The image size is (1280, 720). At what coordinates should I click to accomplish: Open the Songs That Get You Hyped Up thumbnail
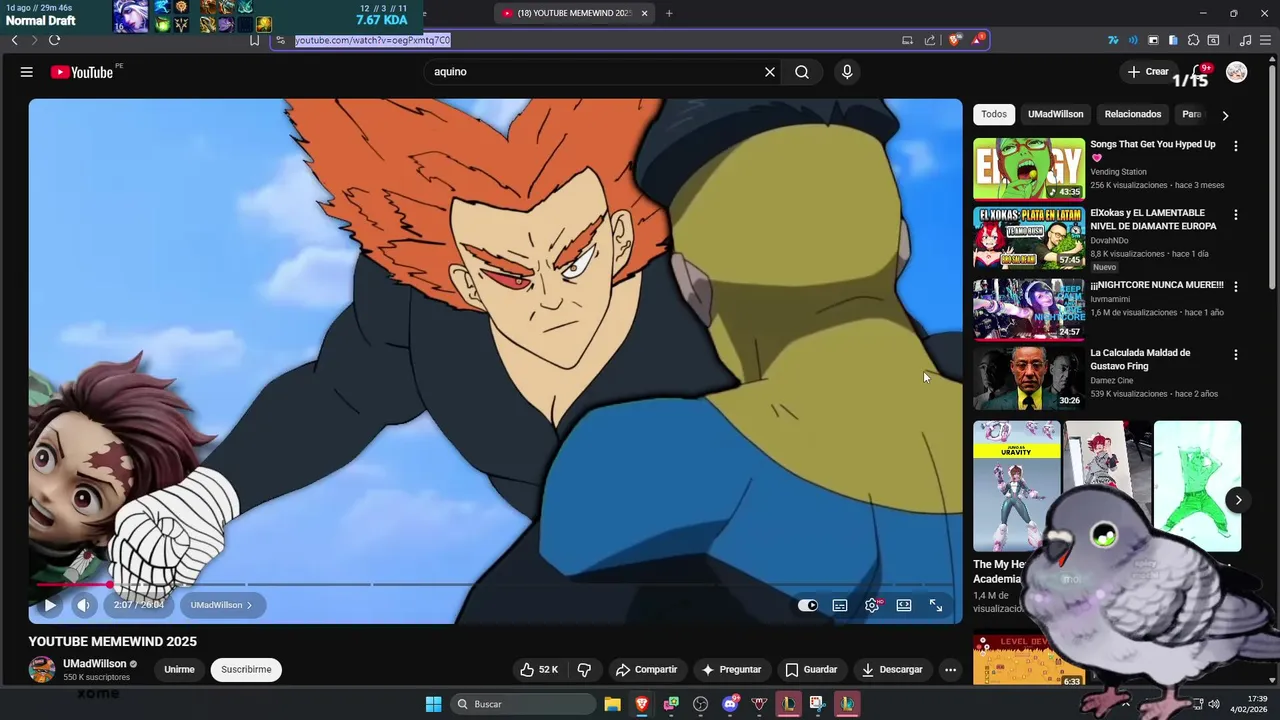pyautogui.click(x=1029, y=169)
